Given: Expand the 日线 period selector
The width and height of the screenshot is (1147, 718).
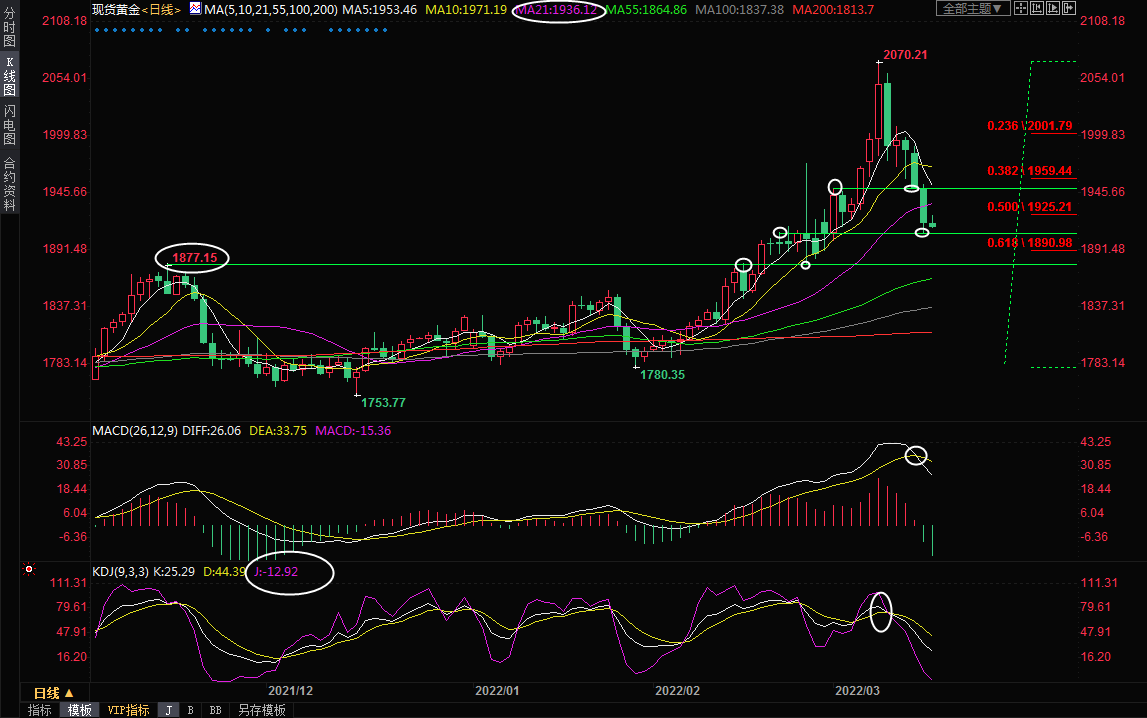Looking at the screenshot, I should (x=53, y=693).
